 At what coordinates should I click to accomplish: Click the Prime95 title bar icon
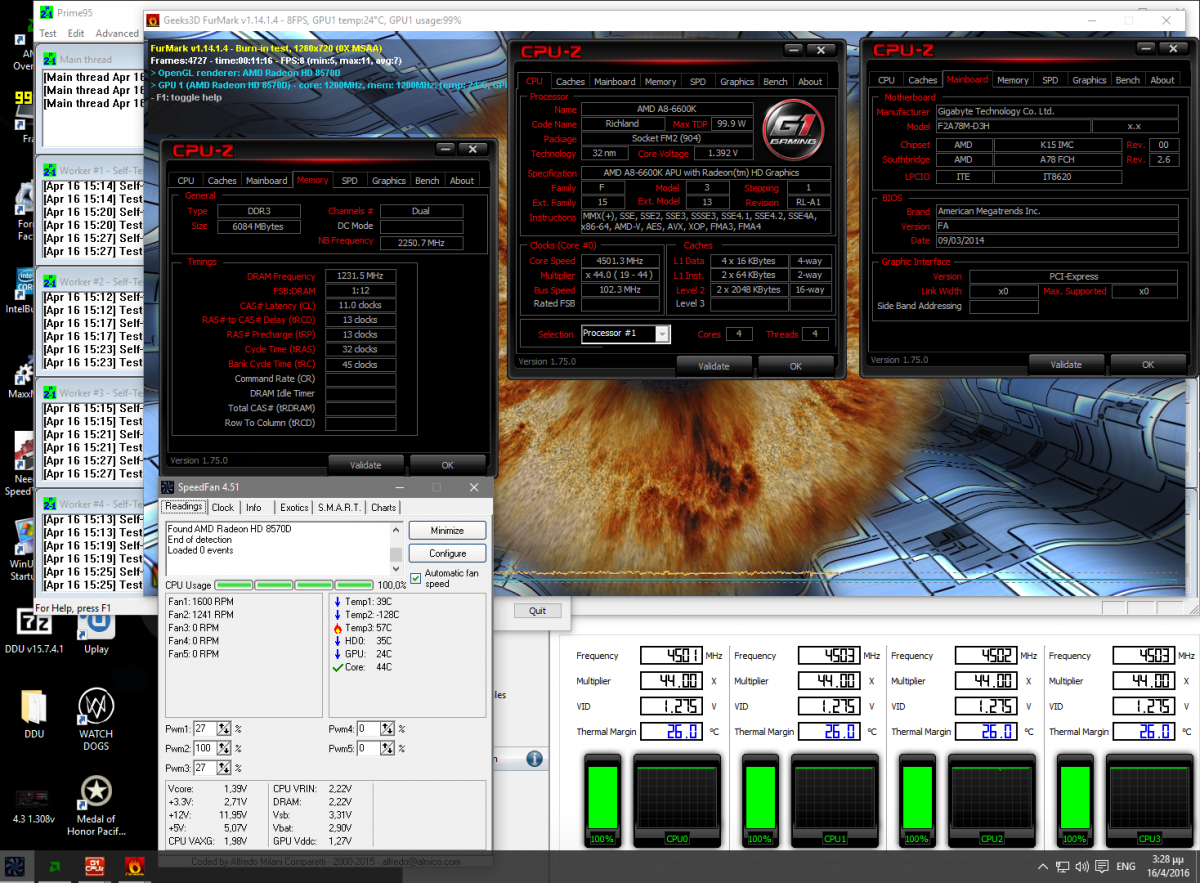[x=46, y=14]
